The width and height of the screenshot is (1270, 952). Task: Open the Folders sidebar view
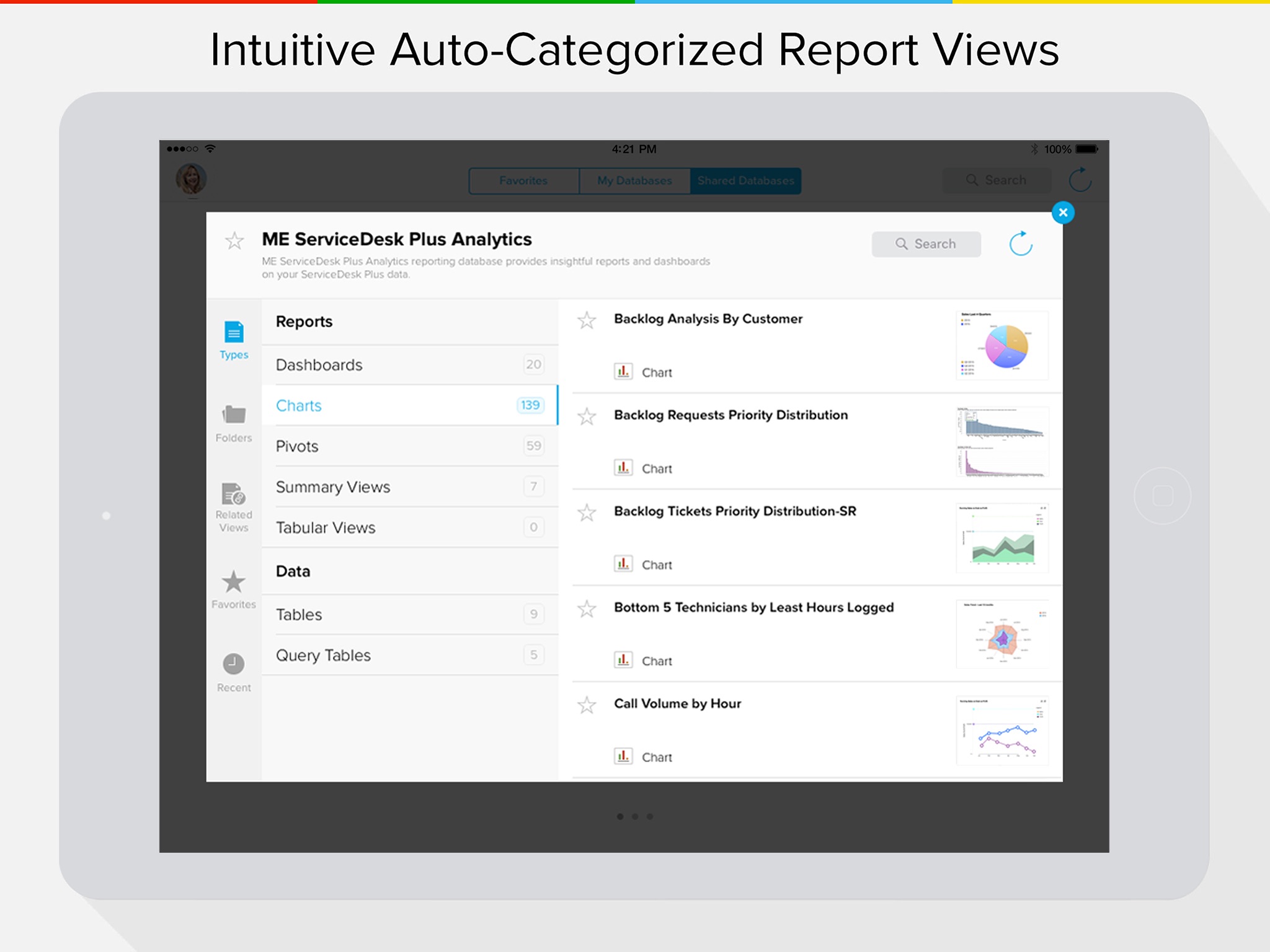tap(234, 423)
